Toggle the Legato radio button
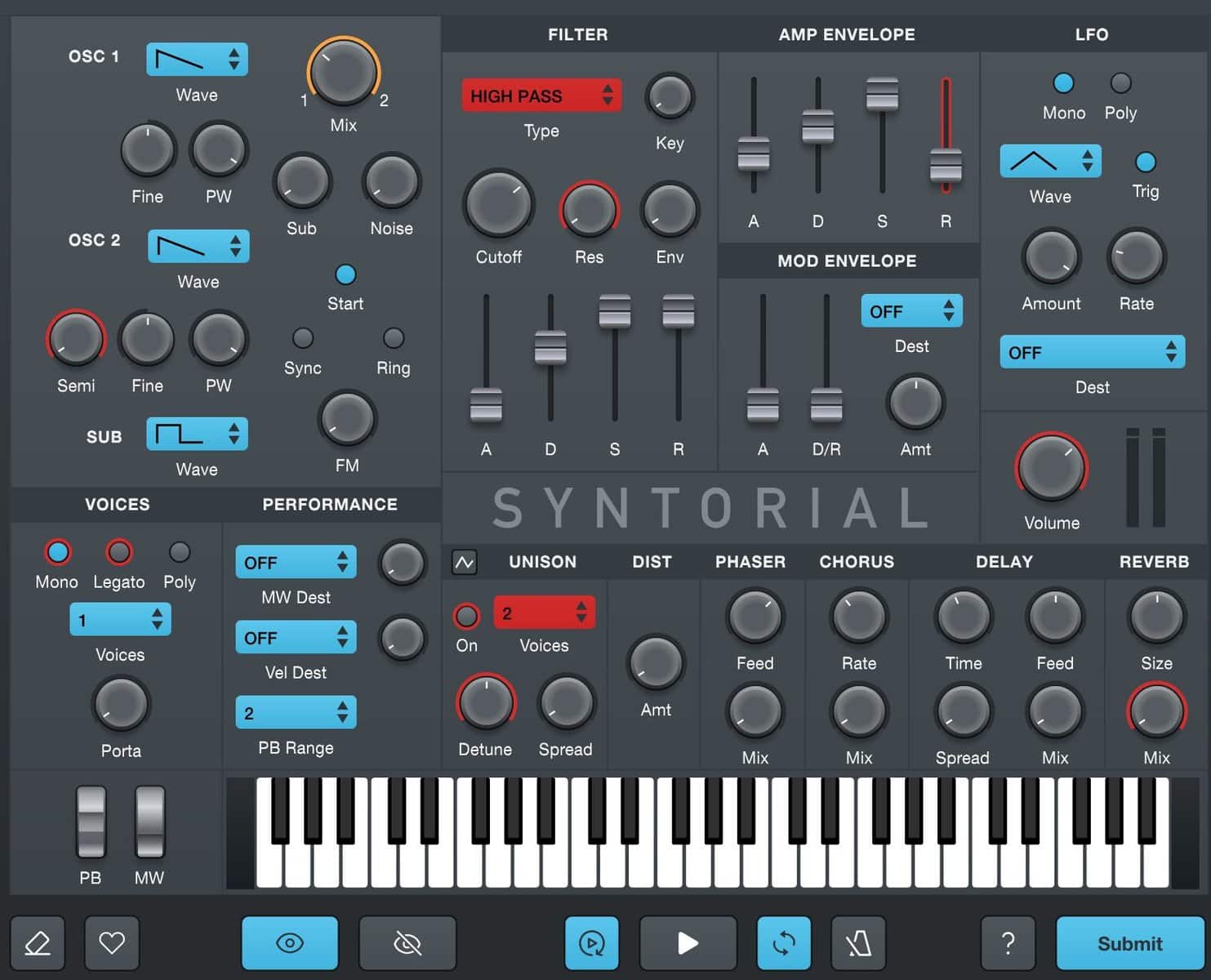The image size is (1211, 980). pyautogui.click(x=119, y=553)
